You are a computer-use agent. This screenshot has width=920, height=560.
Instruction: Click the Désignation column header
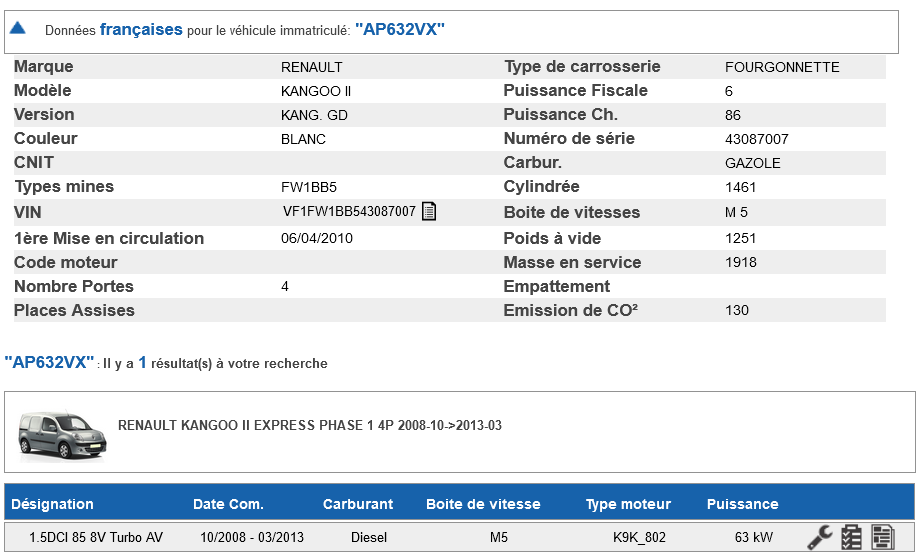point(52,504)
